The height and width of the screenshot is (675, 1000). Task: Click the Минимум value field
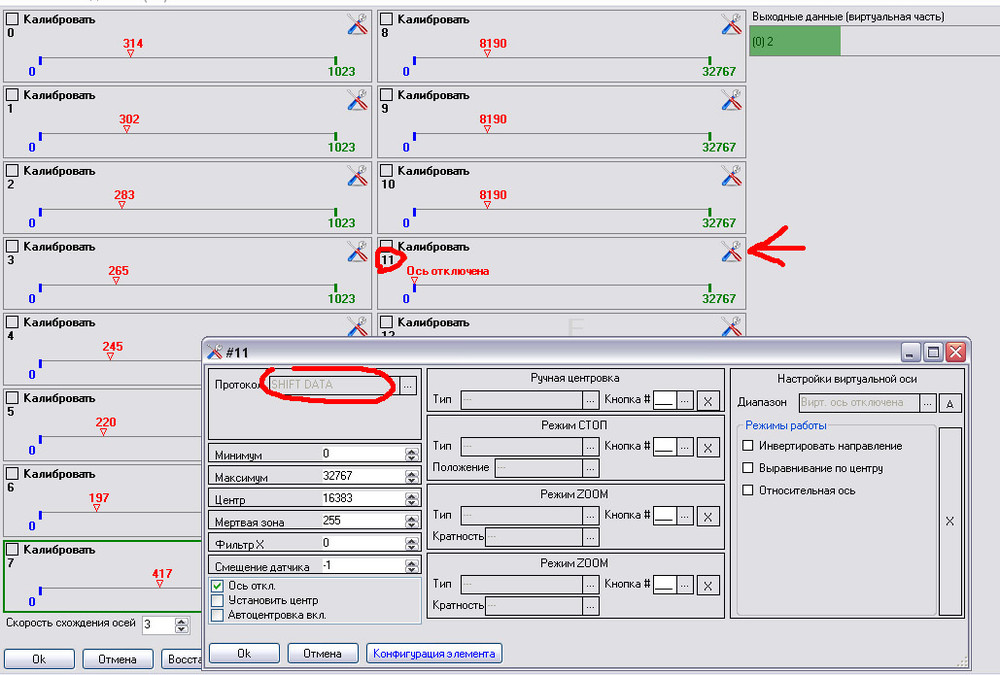pyautogui.click(x=362, y=454)
